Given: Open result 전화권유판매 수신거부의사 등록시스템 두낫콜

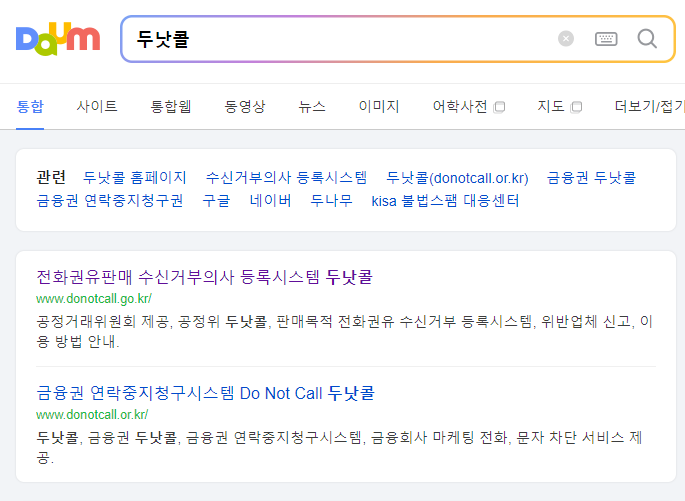Looking at the screenshot, I should pyautogui.click(x=204, y=277).
